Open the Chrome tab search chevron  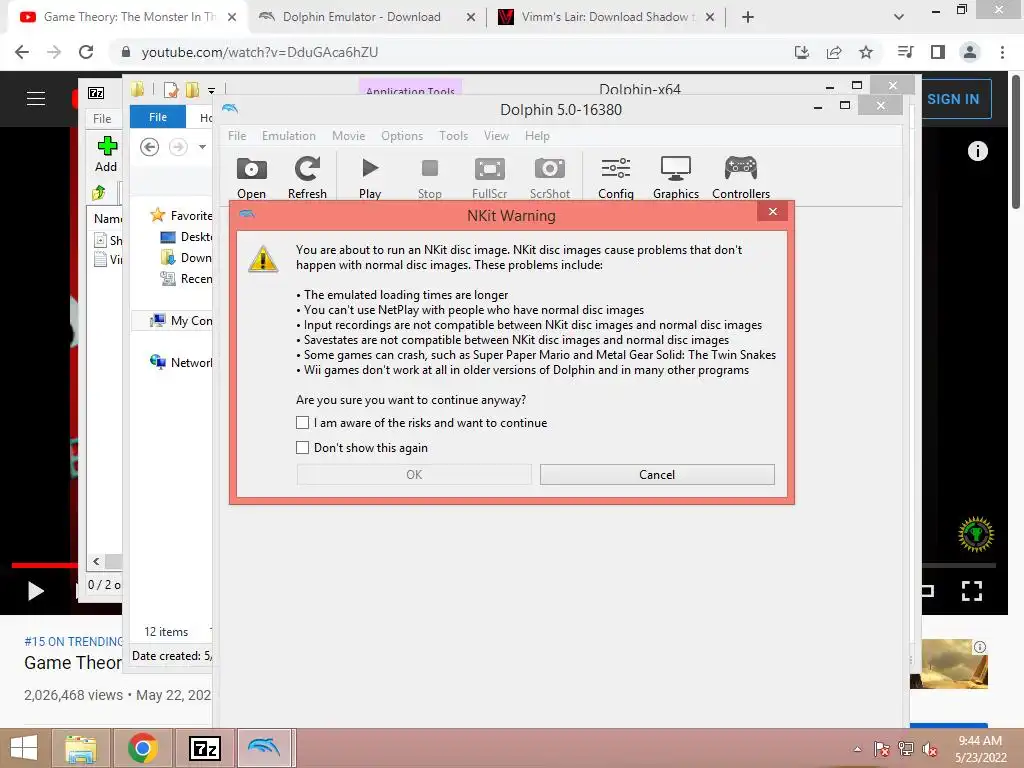899,16
